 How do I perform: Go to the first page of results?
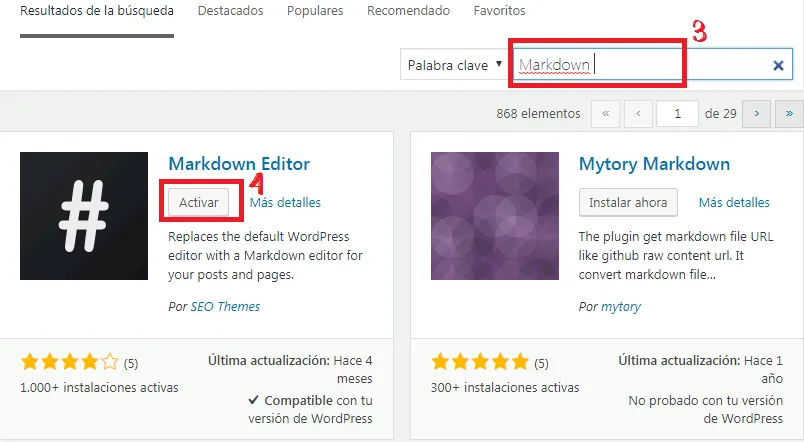606,113
